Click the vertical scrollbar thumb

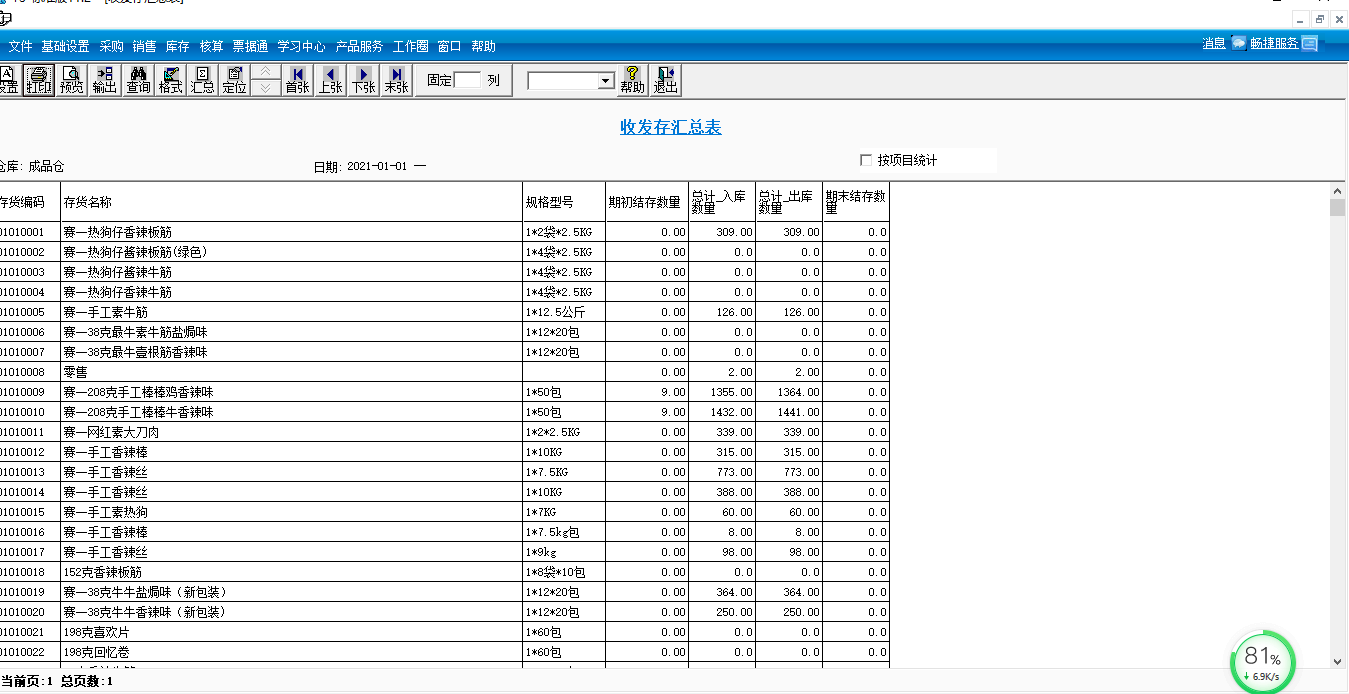1338,208
